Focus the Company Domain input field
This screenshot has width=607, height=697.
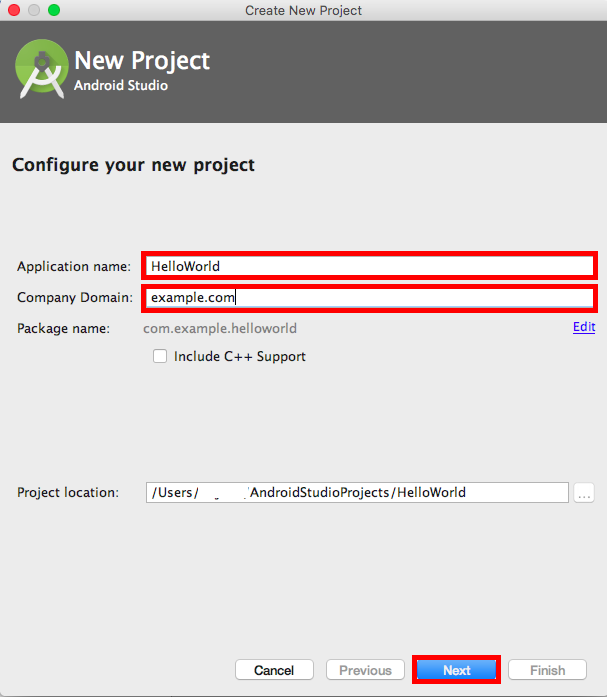click(x=368, y=298)
